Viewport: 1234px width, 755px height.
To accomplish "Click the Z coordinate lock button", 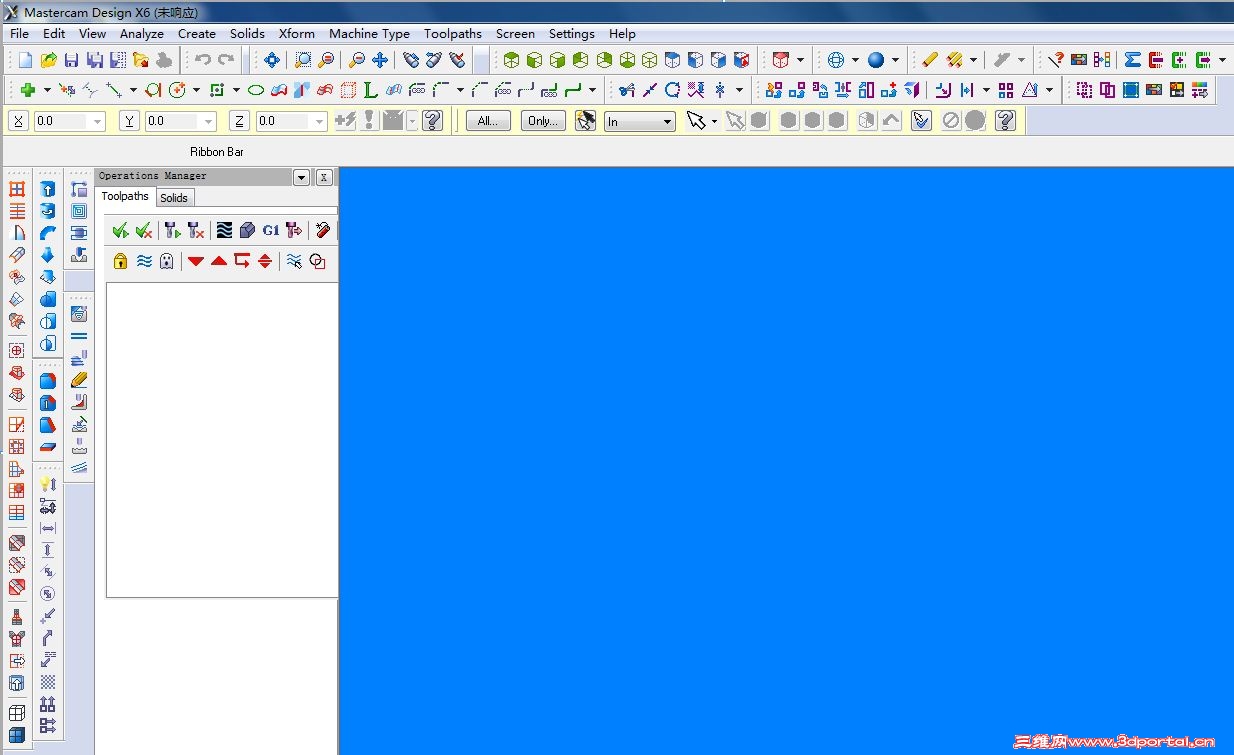I will 239,121.
